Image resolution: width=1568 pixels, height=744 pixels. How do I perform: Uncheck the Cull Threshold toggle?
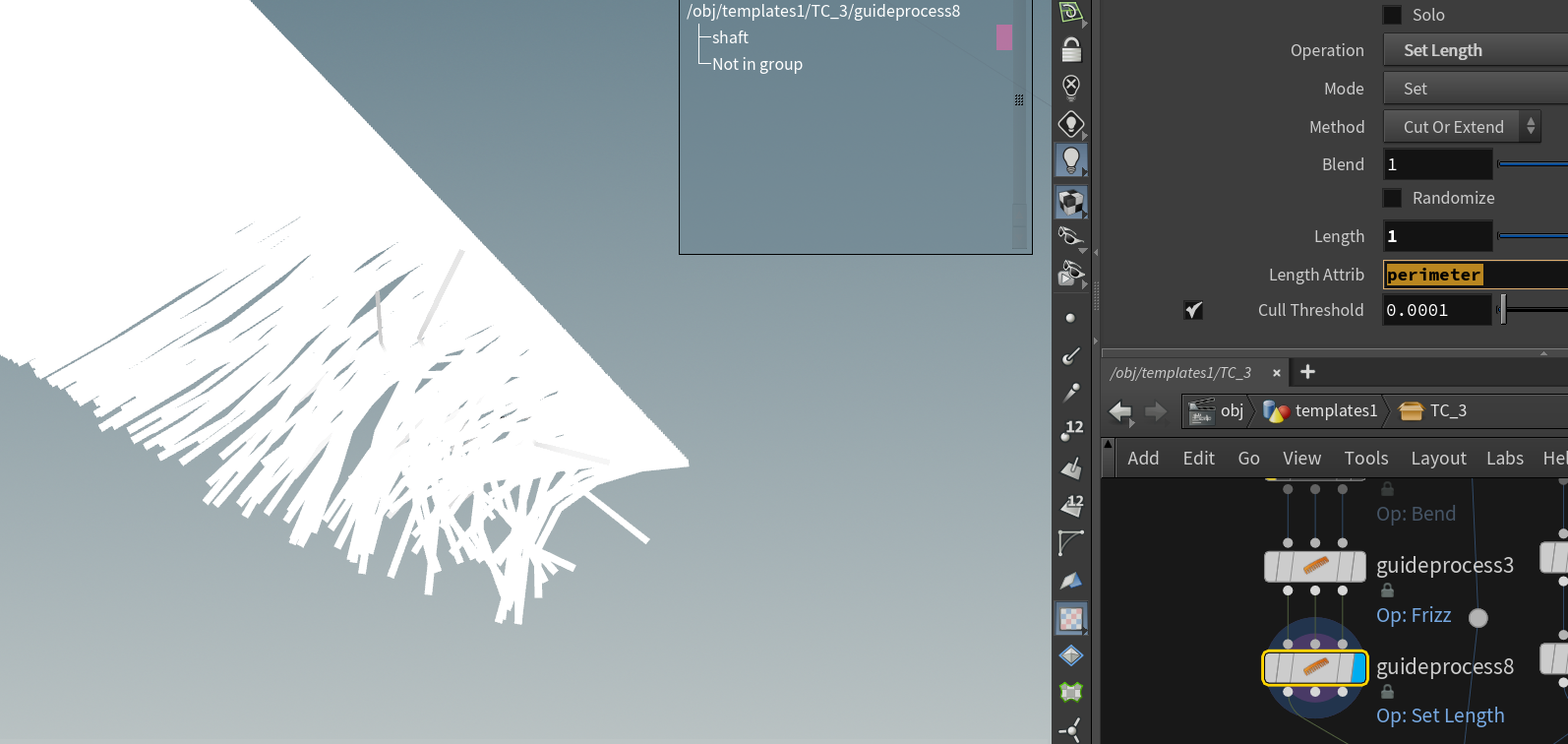click(x=1193, y=310)
